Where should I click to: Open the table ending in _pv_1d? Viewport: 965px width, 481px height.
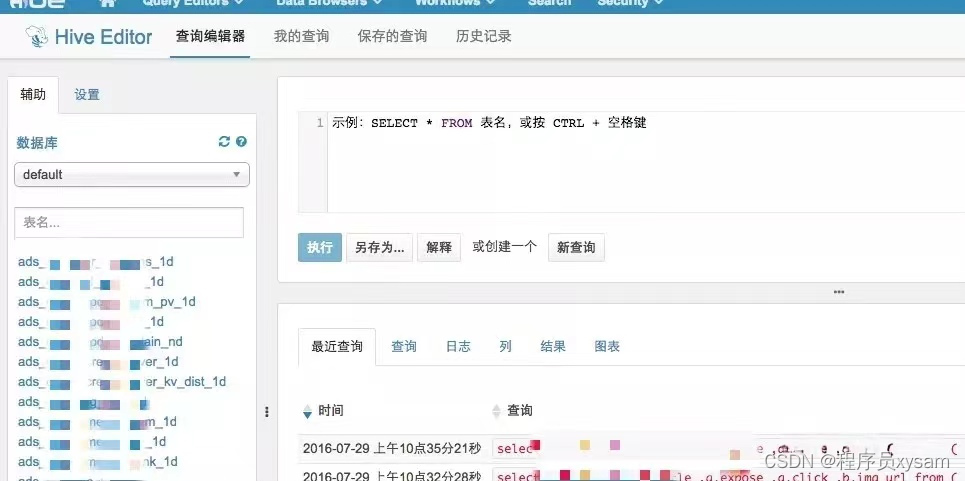[106, 302]
